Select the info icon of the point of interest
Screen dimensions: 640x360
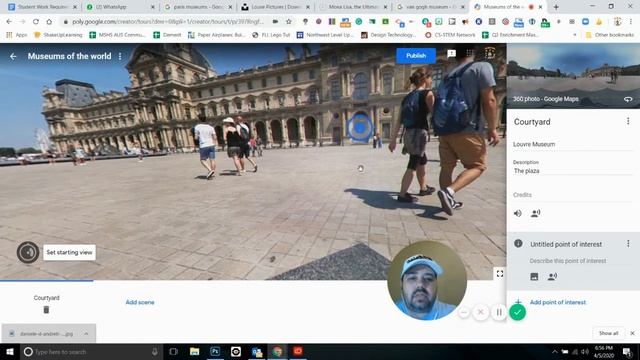(518, 244)
